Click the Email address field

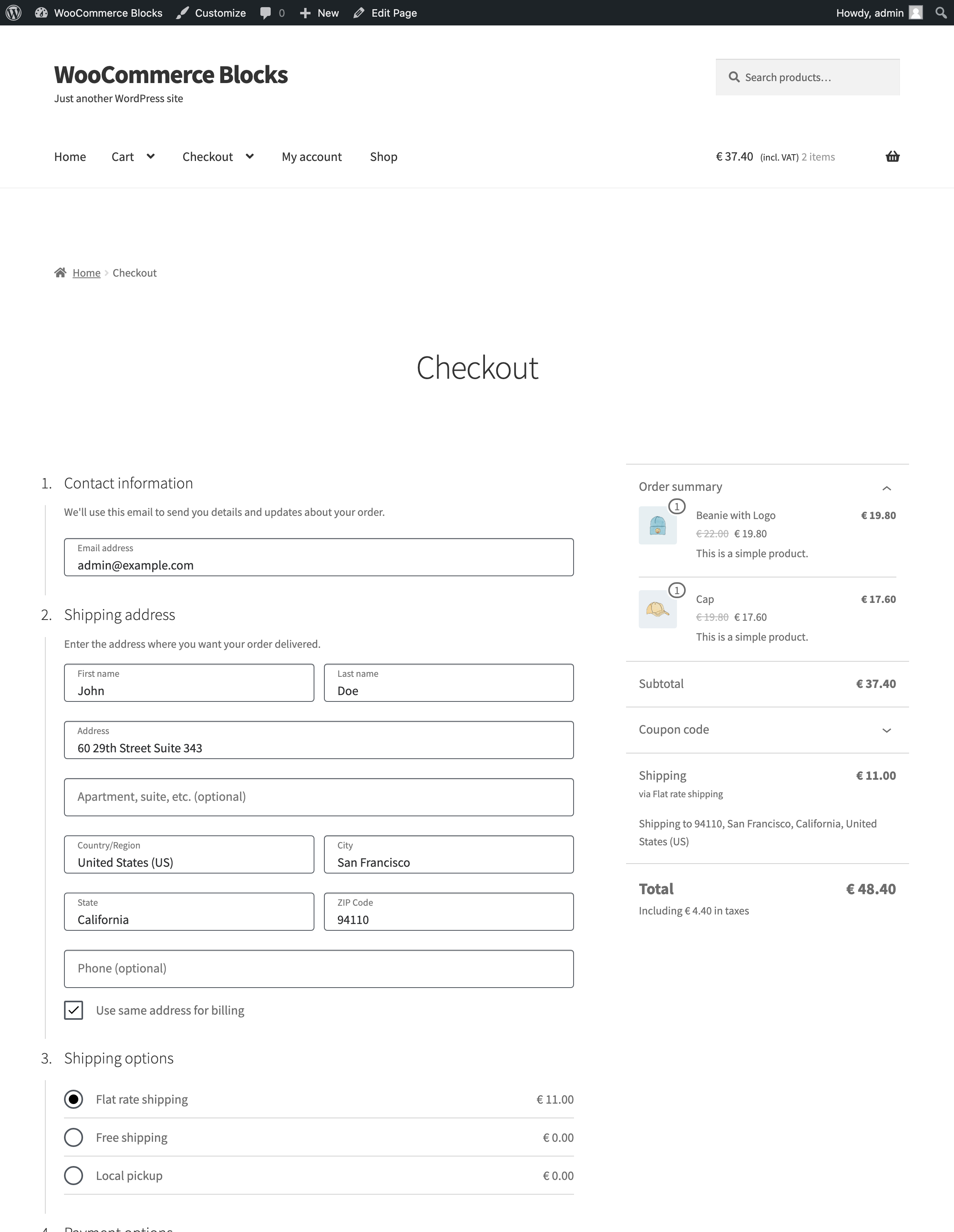[319, 557]
